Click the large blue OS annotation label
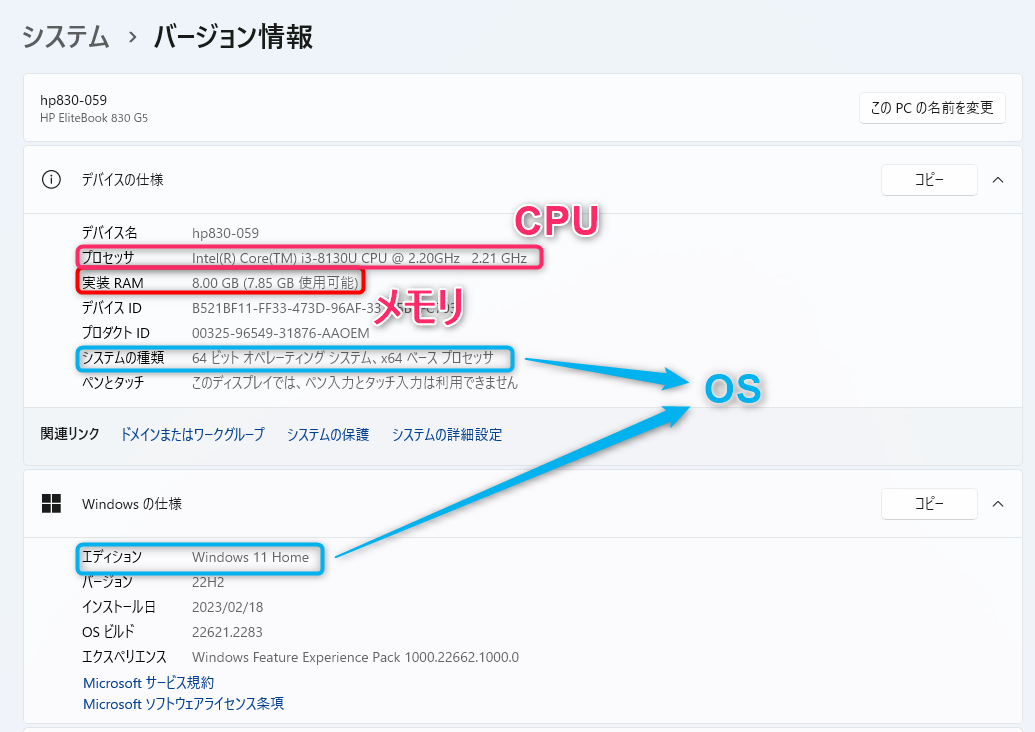The image size is (1035, 732). pos(733,389)
